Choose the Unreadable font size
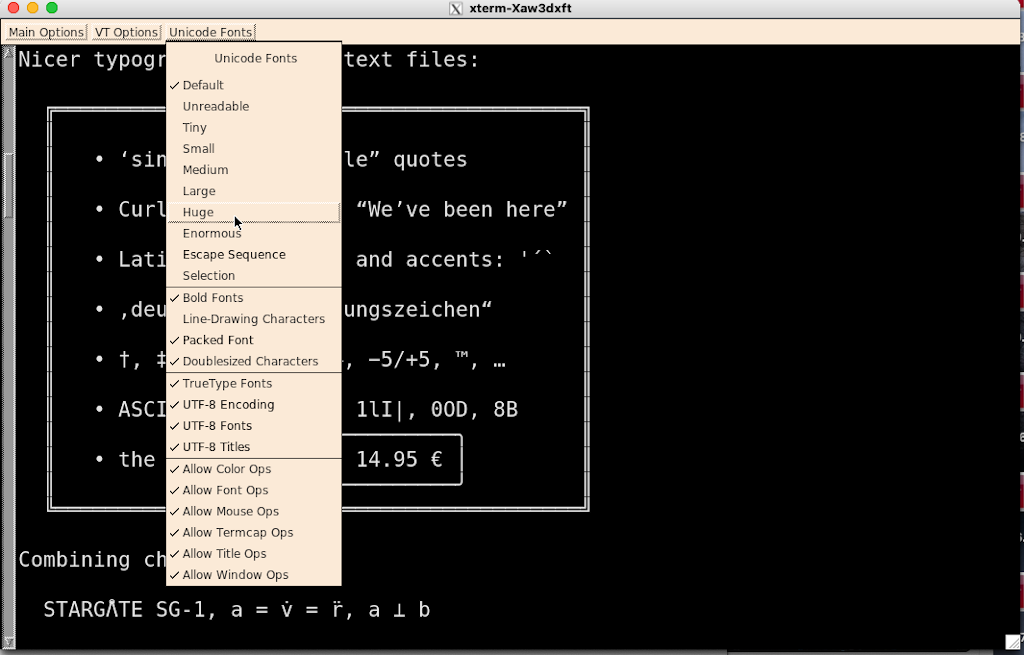Viewport: 1024px width, 655px height. (x=216, y=106)
